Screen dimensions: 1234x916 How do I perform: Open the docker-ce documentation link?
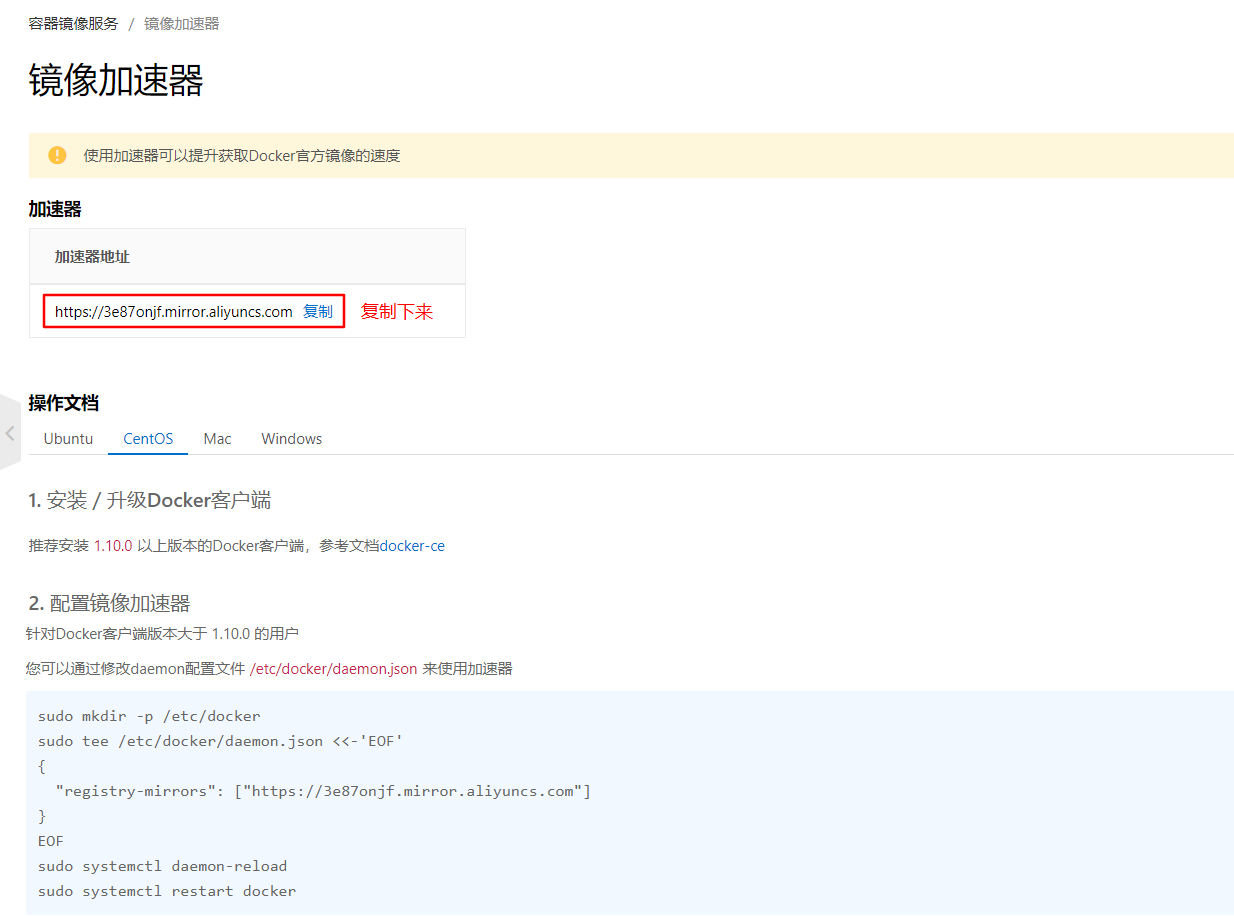412,545
